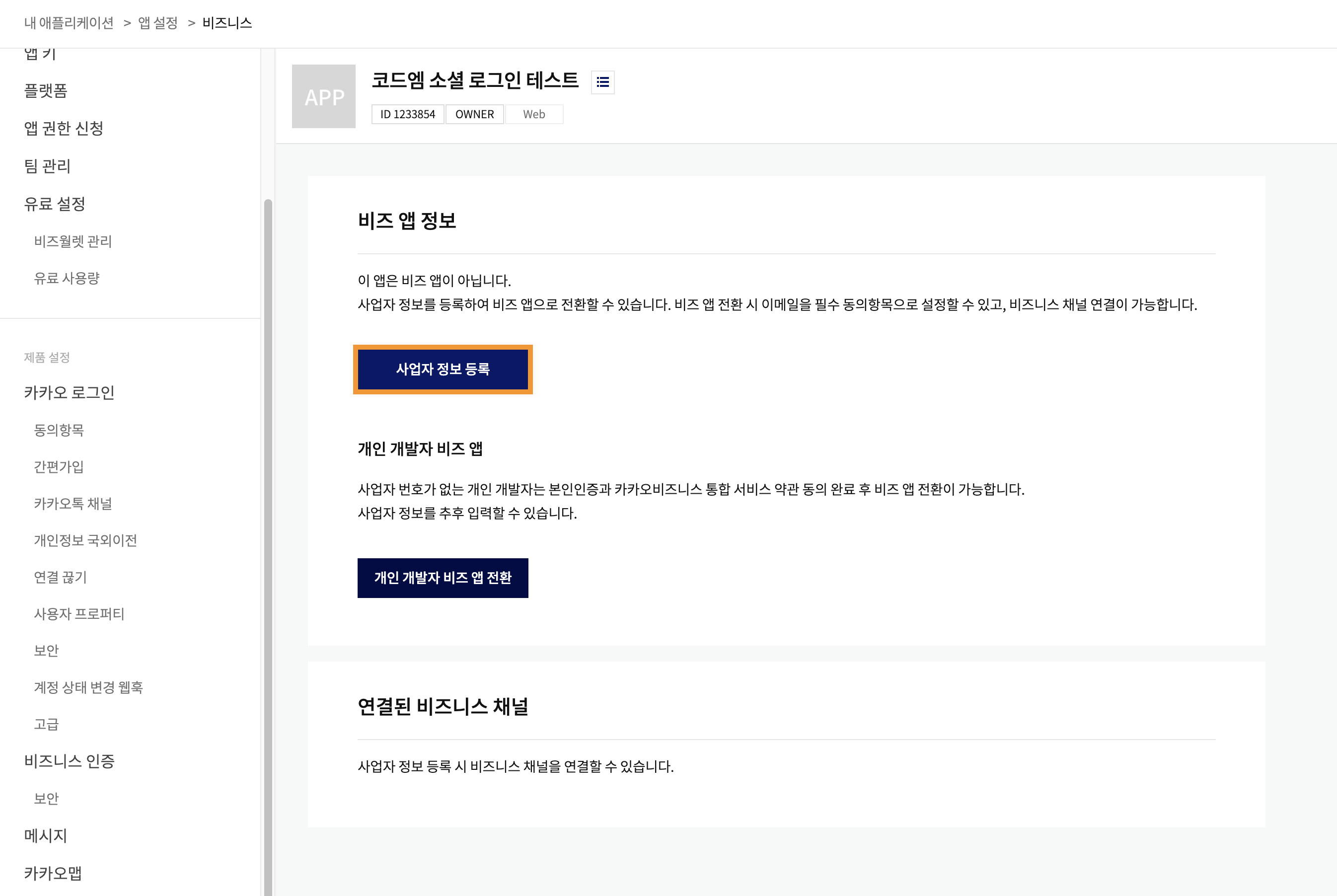The width and height of the screenshot is (1337, 896).
Task: Select 플랫폼 in sidebar
Action: [46, 91]
